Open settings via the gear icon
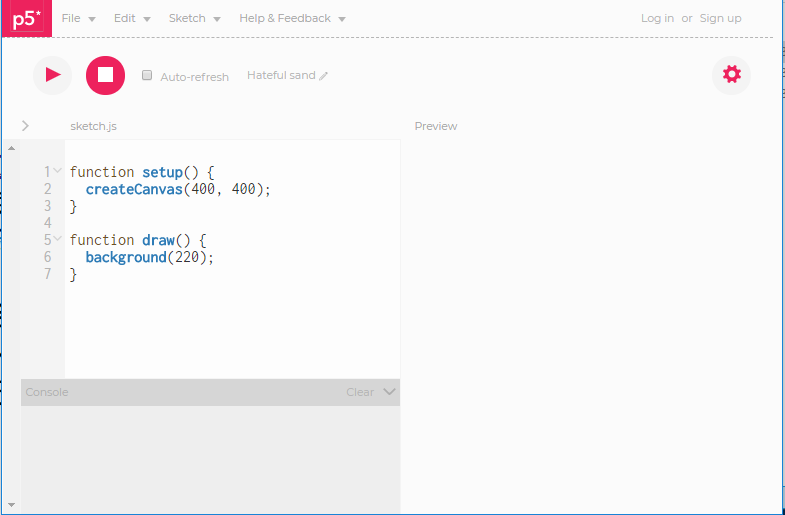 731,74
